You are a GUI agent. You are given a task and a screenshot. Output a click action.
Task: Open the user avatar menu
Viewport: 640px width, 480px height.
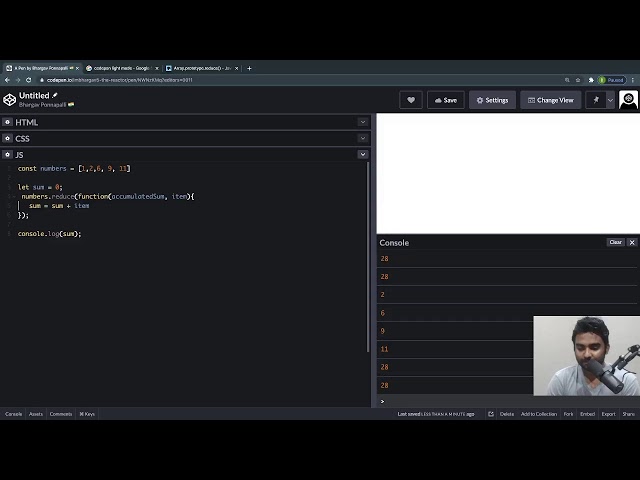[x=628, y=100]
